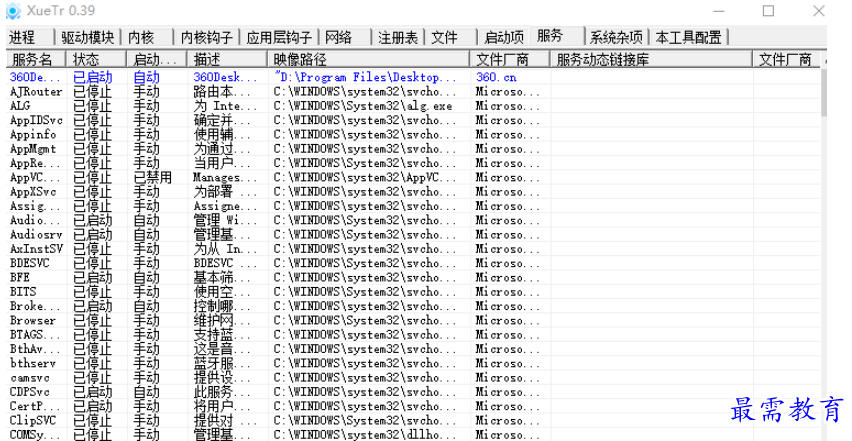Select the AJRouter service name

click(x=36, y=92)
